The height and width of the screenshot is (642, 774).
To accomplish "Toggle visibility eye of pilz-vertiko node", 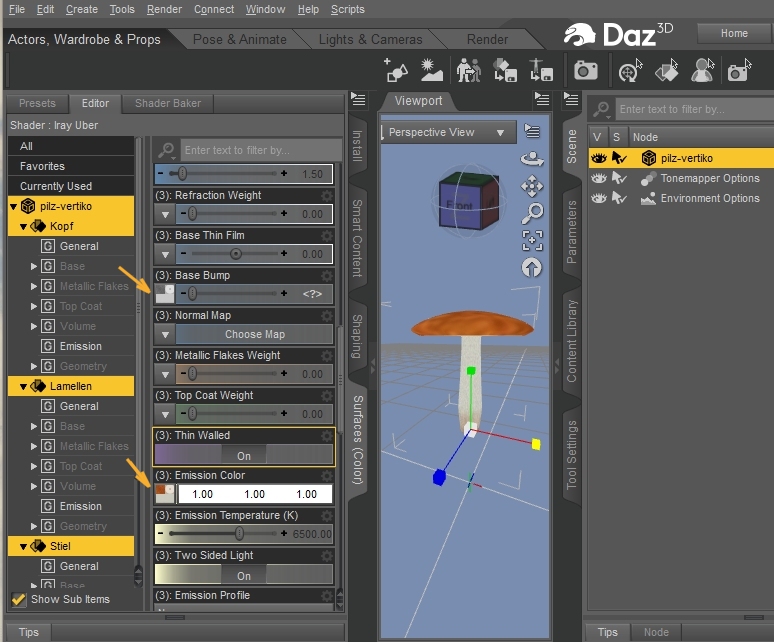I will point(599,158).
